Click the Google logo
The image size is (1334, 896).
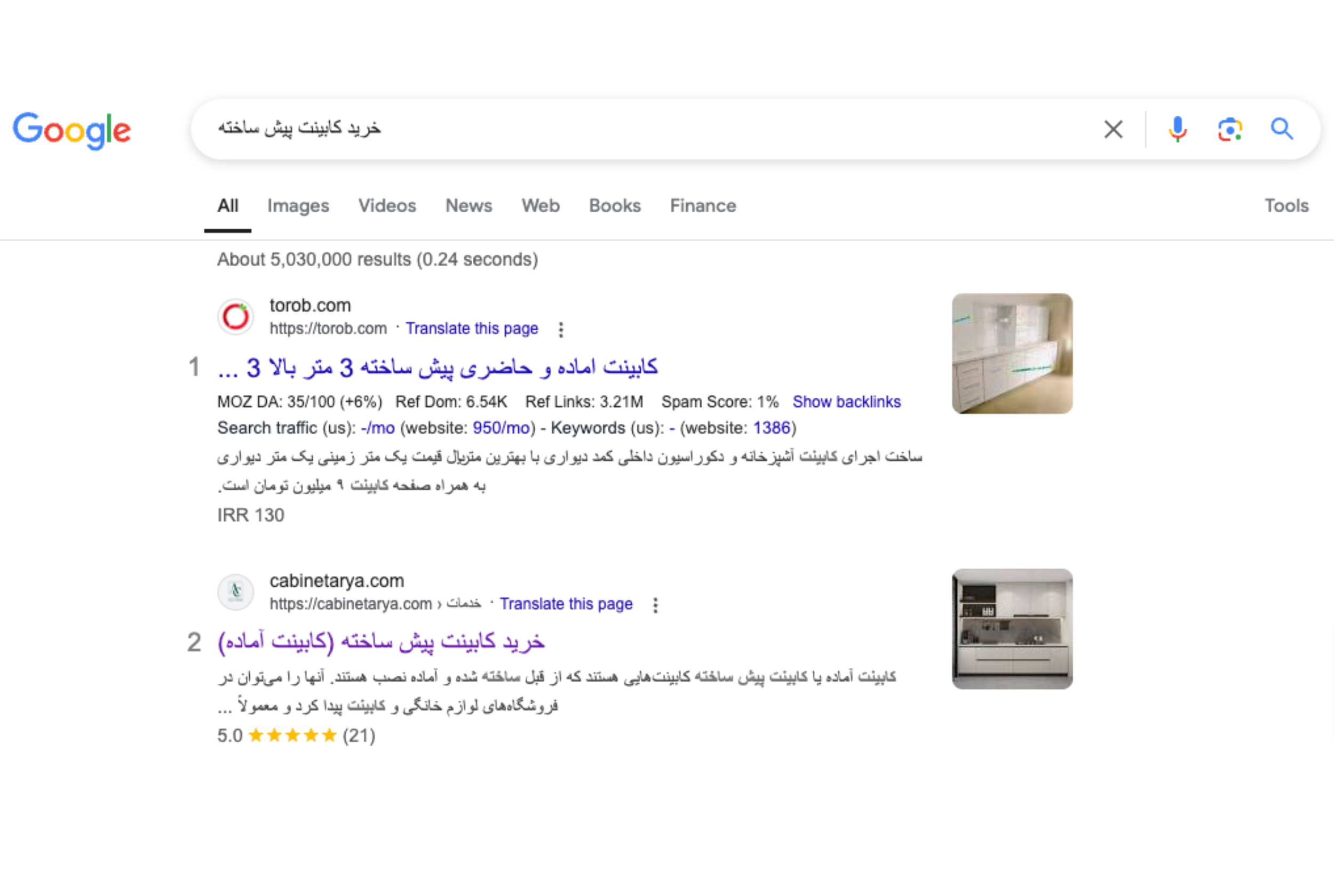pos(72,130)
